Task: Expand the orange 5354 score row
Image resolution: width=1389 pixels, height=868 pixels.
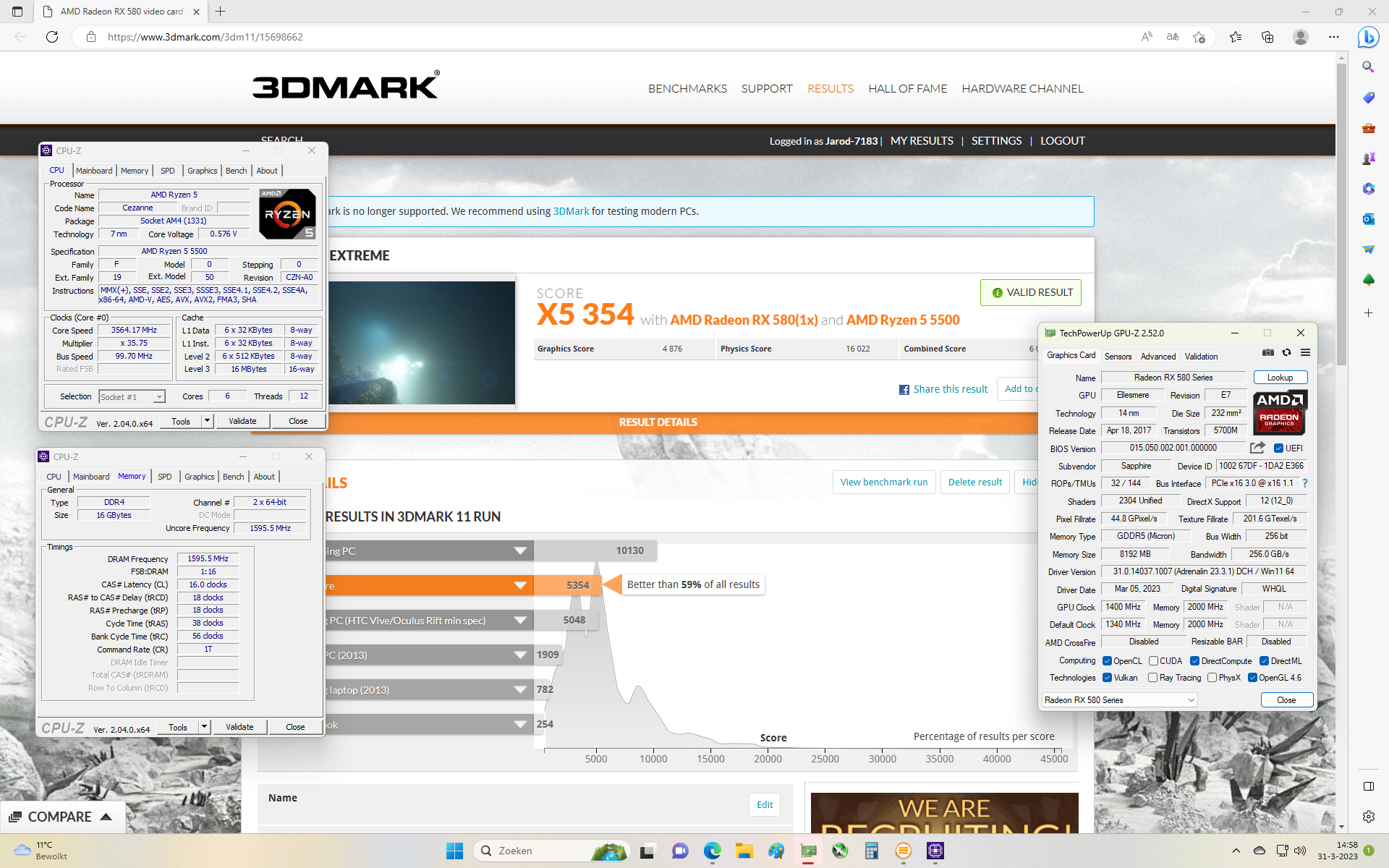Action: [519, 586]
